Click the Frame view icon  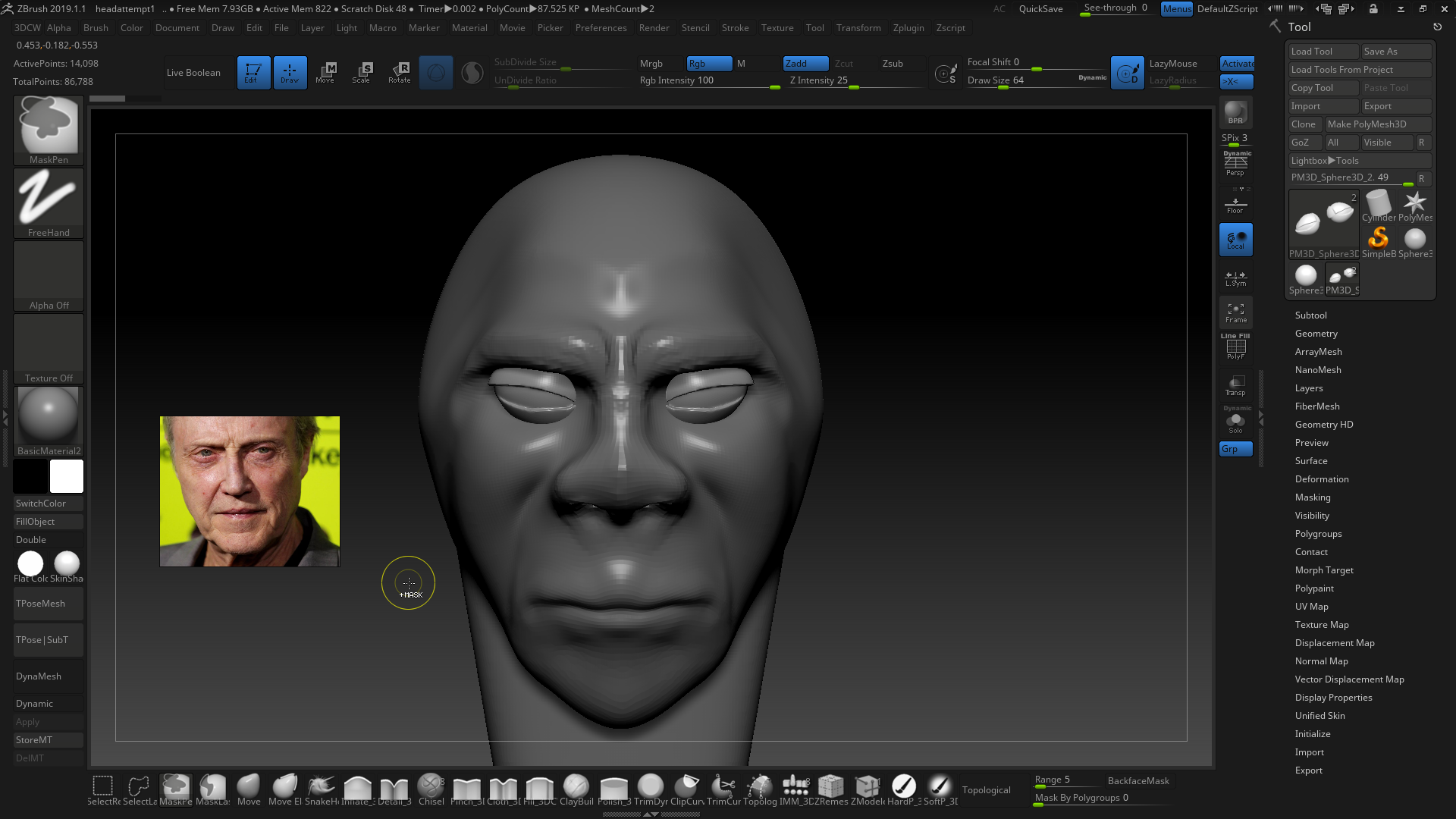pyautogui.click(x=1235, y=312)
